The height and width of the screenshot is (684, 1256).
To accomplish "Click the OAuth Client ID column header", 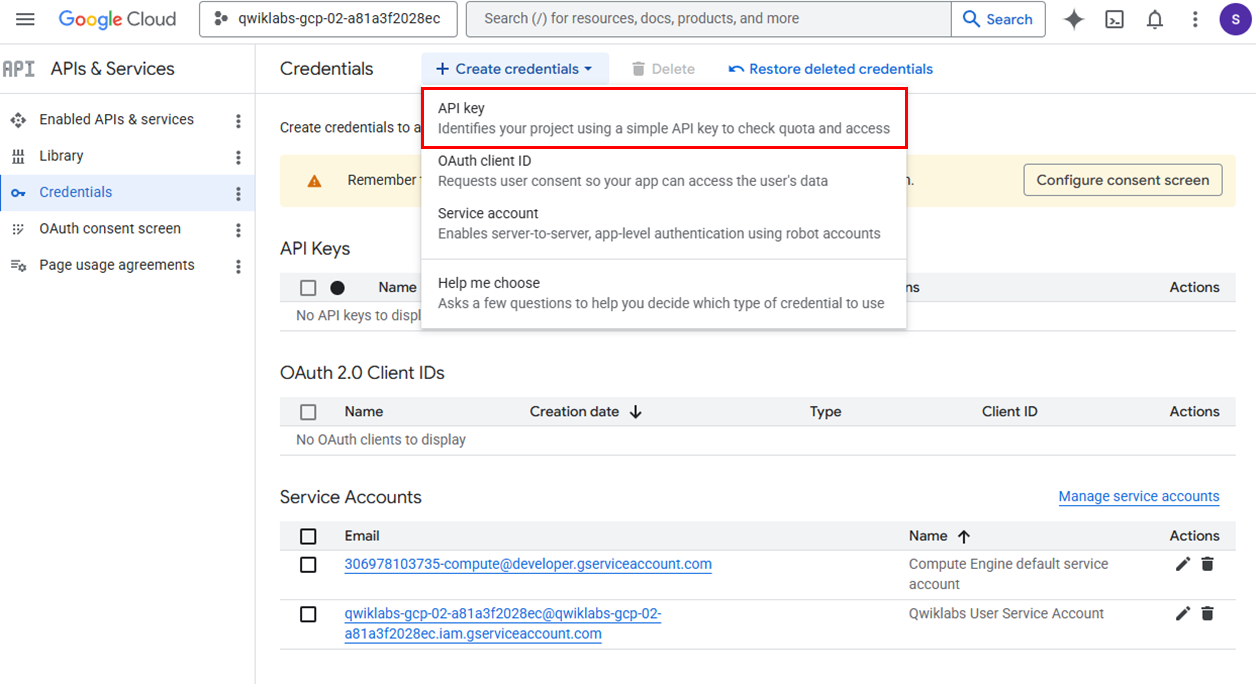I will point(1010,412).
